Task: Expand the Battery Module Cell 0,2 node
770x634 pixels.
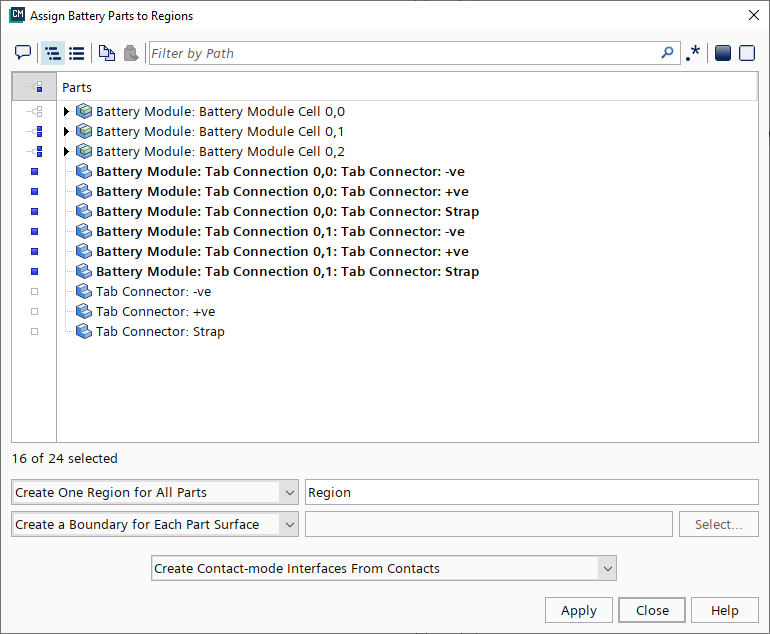Action: click(x=67, y=152)
